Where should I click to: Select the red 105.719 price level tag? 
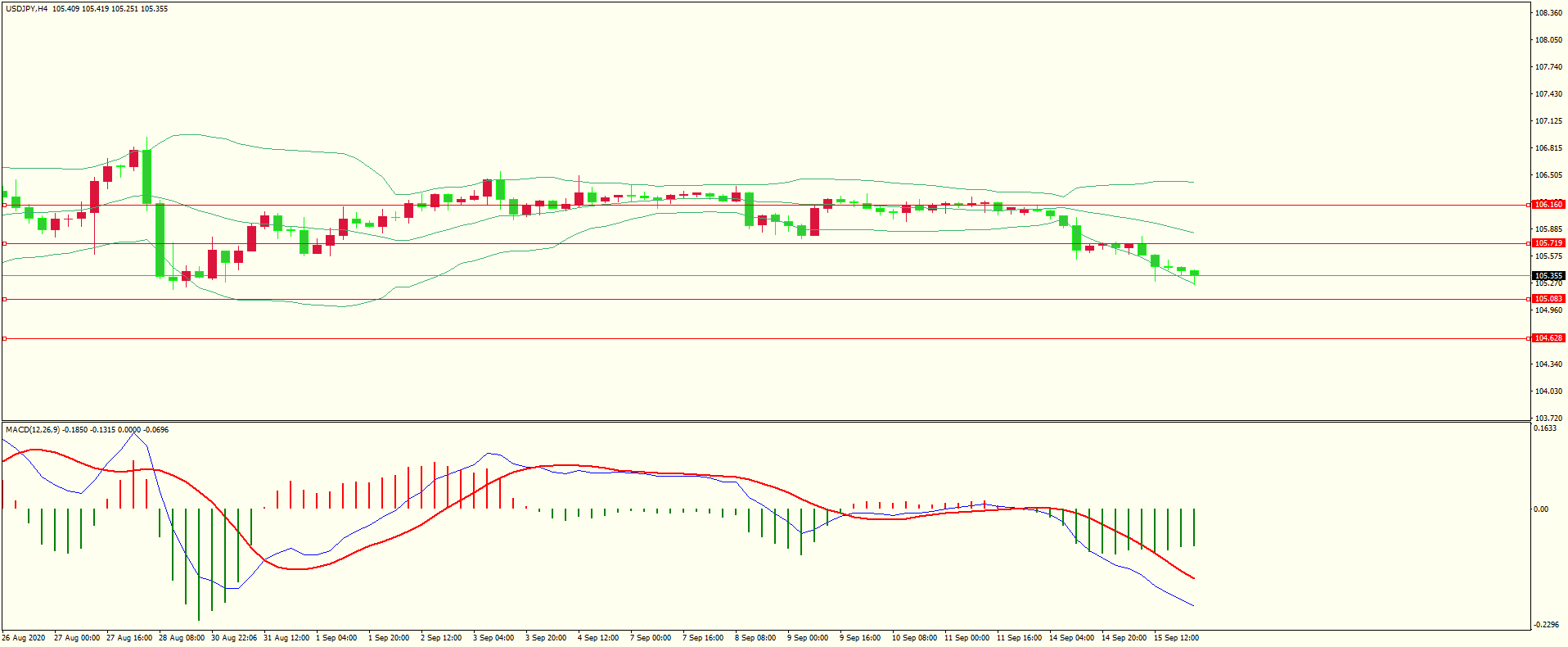pyautogui.click(x=1548, y=243)
